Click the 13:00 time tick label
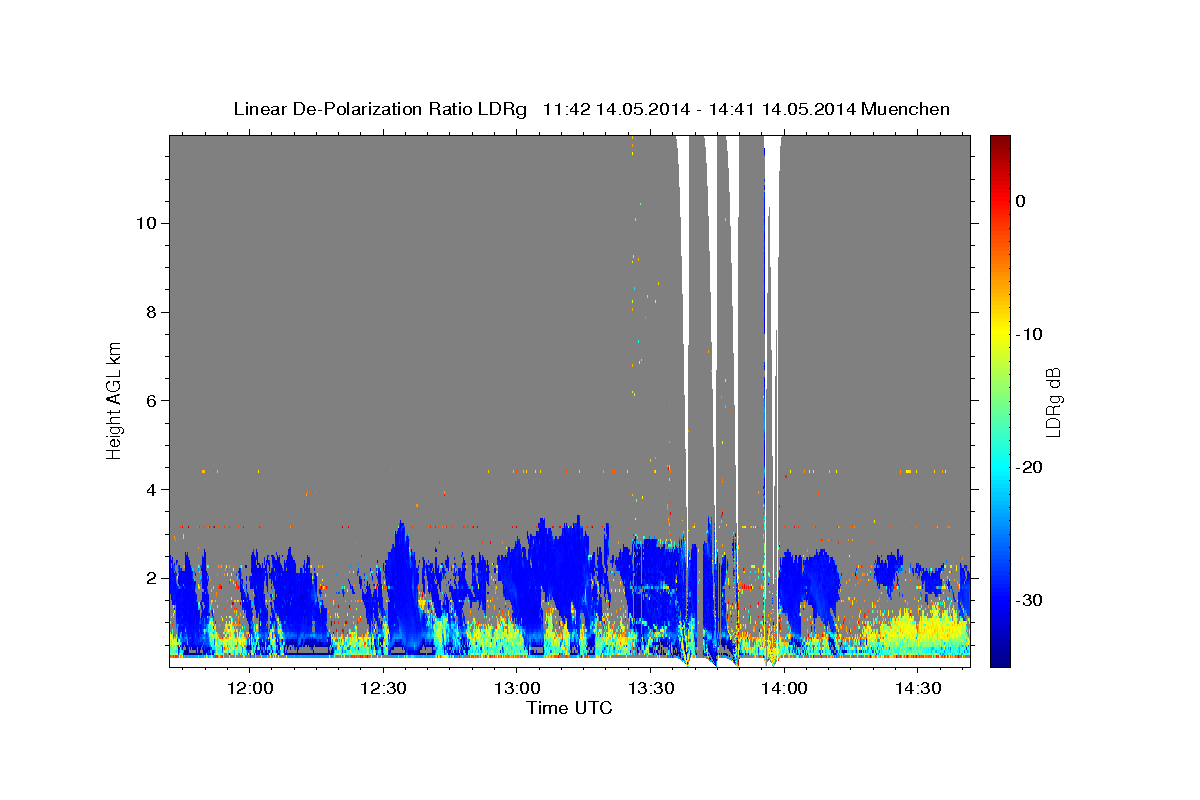This screenshot has width=1200, height=800. 517,688
